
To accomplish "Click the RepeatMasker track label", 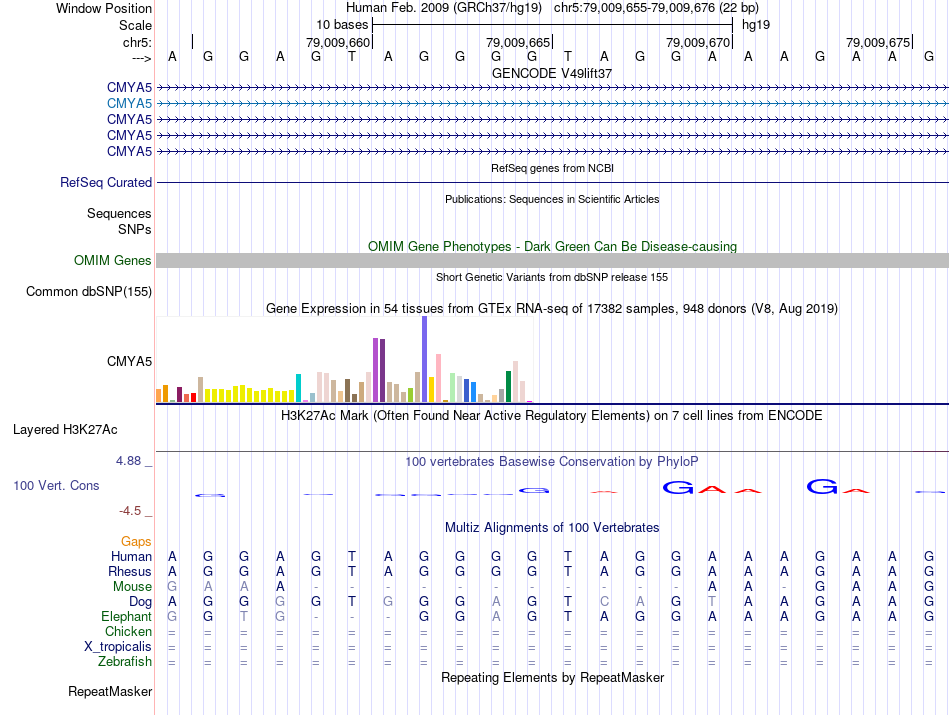I will tap(110, 691).
